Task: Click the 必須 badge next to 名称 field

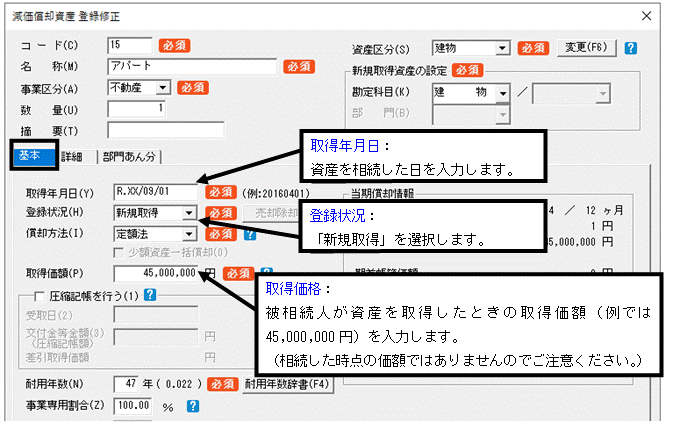Action: coord(299,67)
